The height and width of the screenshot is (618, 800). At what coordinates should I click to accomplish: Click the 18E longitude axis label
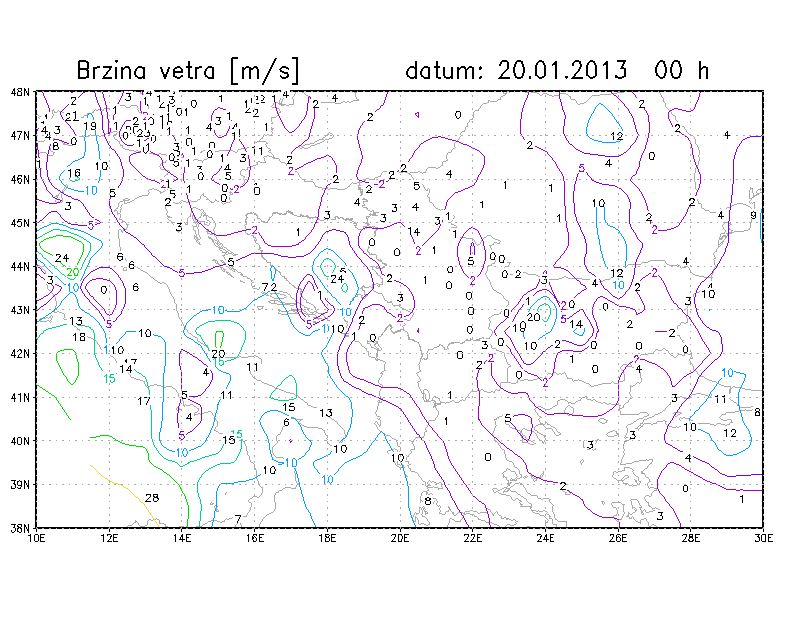327,538
